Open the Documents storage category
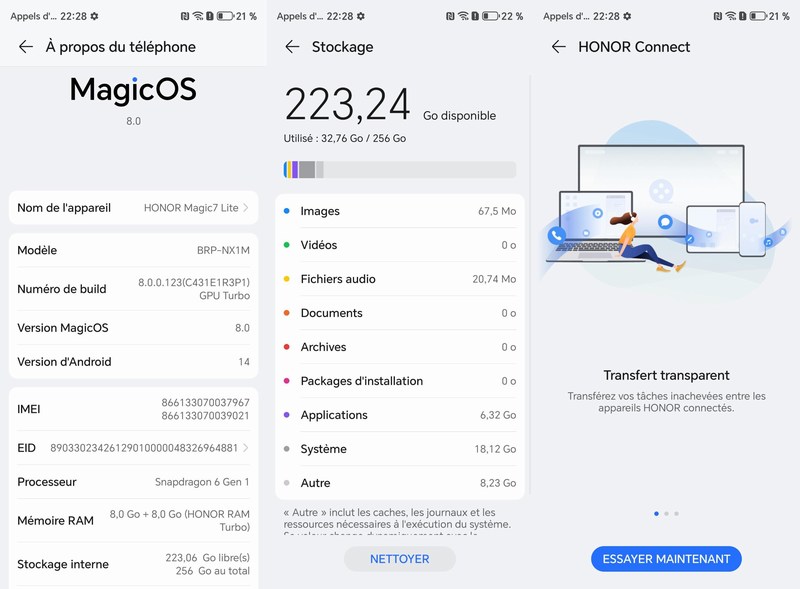 click(400, 313)
